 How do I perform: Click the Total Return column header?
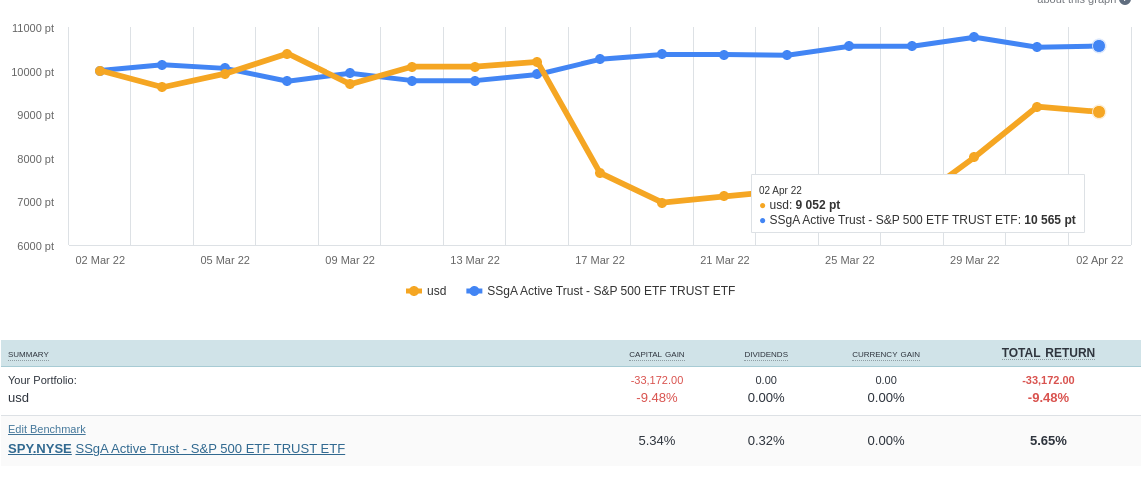(1048, 353)
